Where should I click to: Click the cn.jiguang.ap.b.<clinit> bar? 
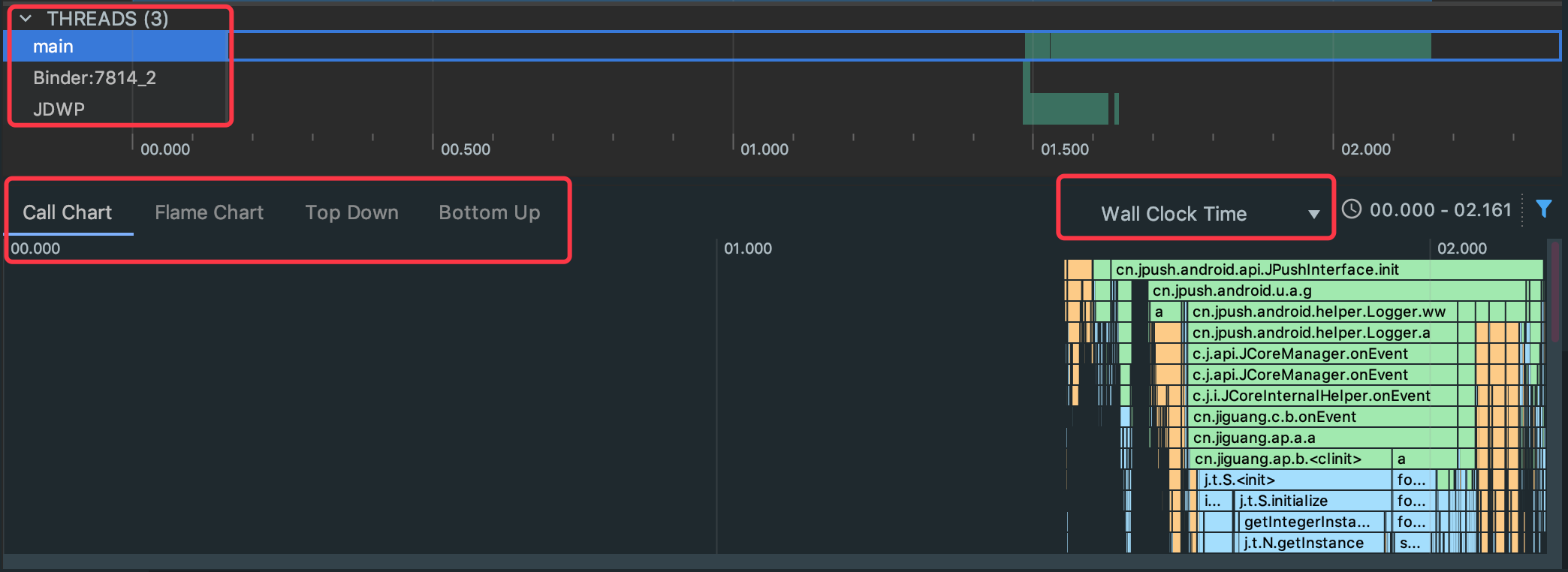[1290, 459]
